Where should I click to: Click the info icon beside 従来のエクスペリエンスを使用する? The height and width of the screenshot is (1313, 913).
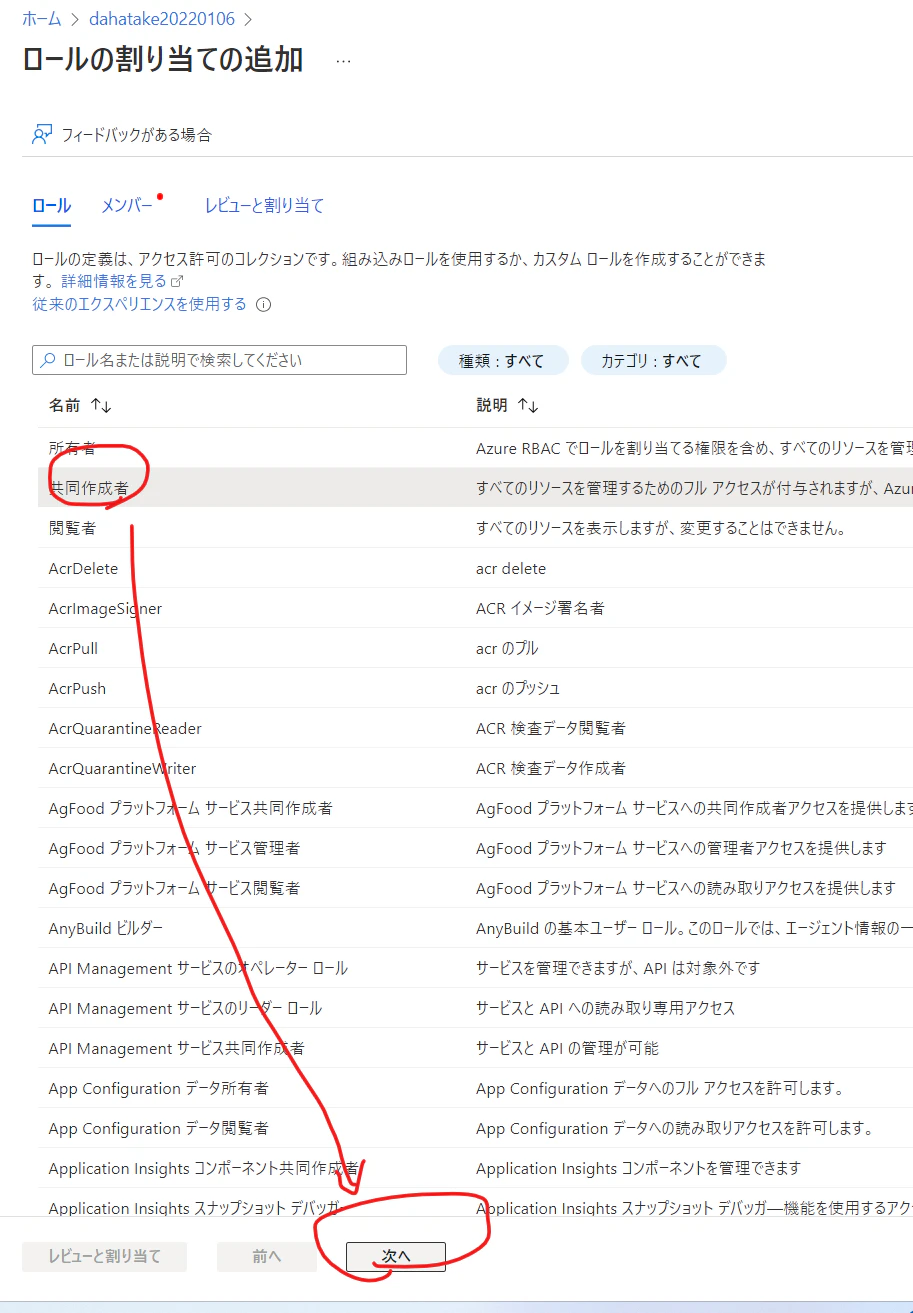[x=264, y=305]
